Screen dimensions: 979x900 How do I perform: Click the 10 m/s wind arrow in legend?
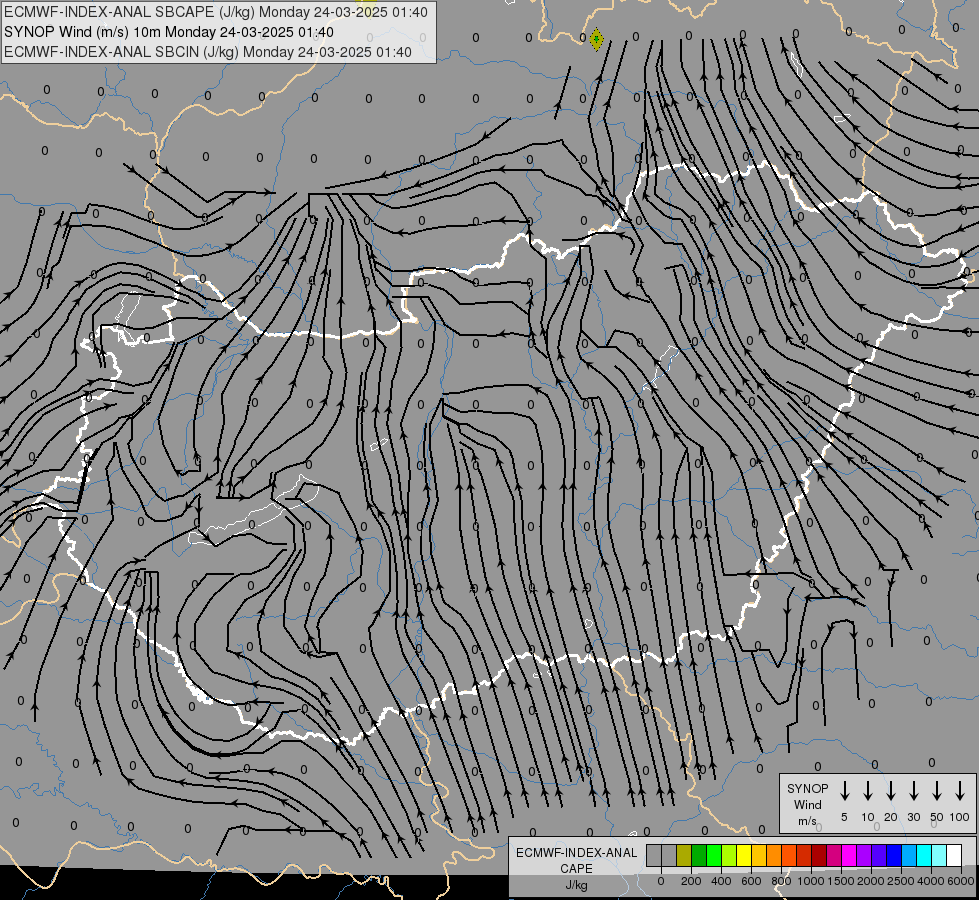point(867,791)
